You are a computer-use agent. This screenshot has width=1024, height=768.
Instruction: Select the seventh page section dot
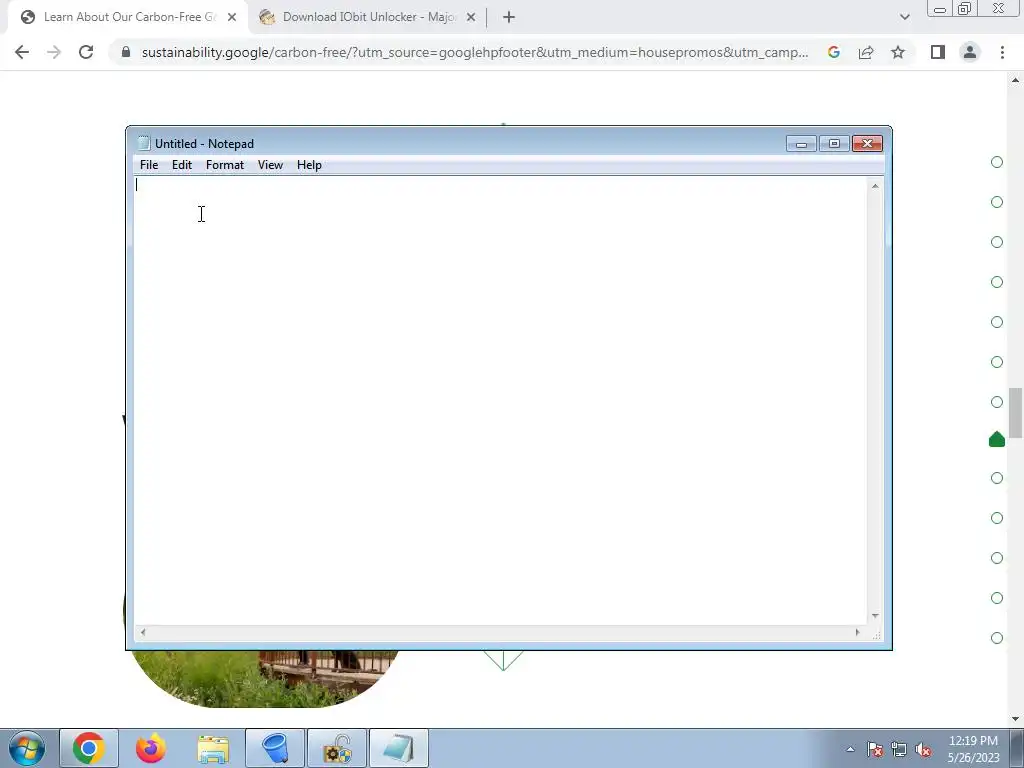pos(997,402)
